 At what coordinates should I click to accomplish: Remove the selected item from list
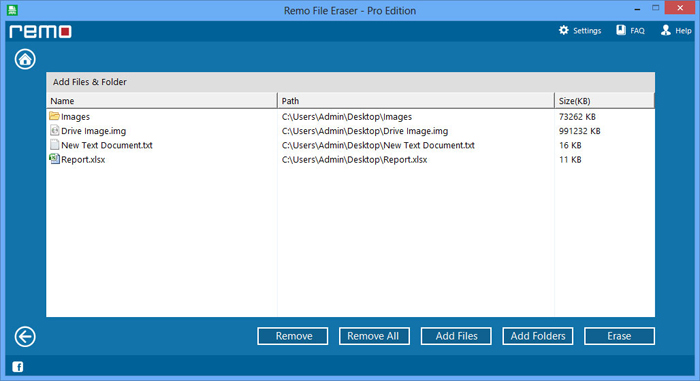coord(292,336)
